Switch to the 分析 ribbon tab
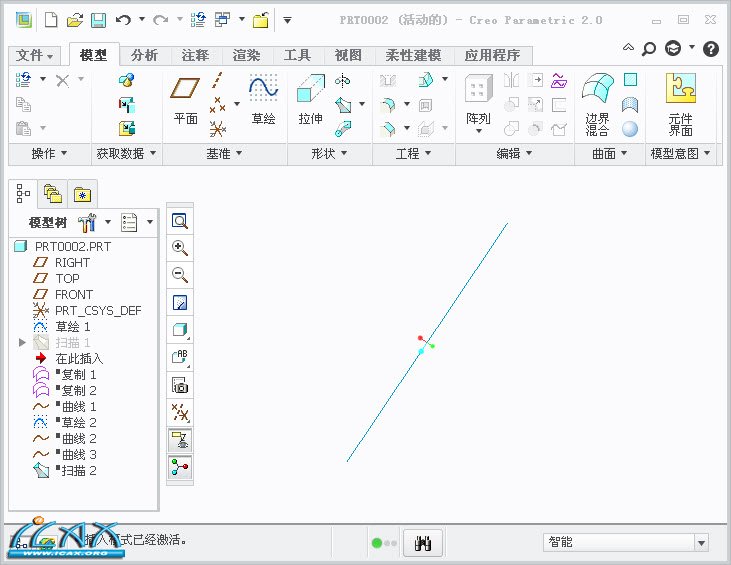This screenshot has height=565, width=731. click(144, 55)
